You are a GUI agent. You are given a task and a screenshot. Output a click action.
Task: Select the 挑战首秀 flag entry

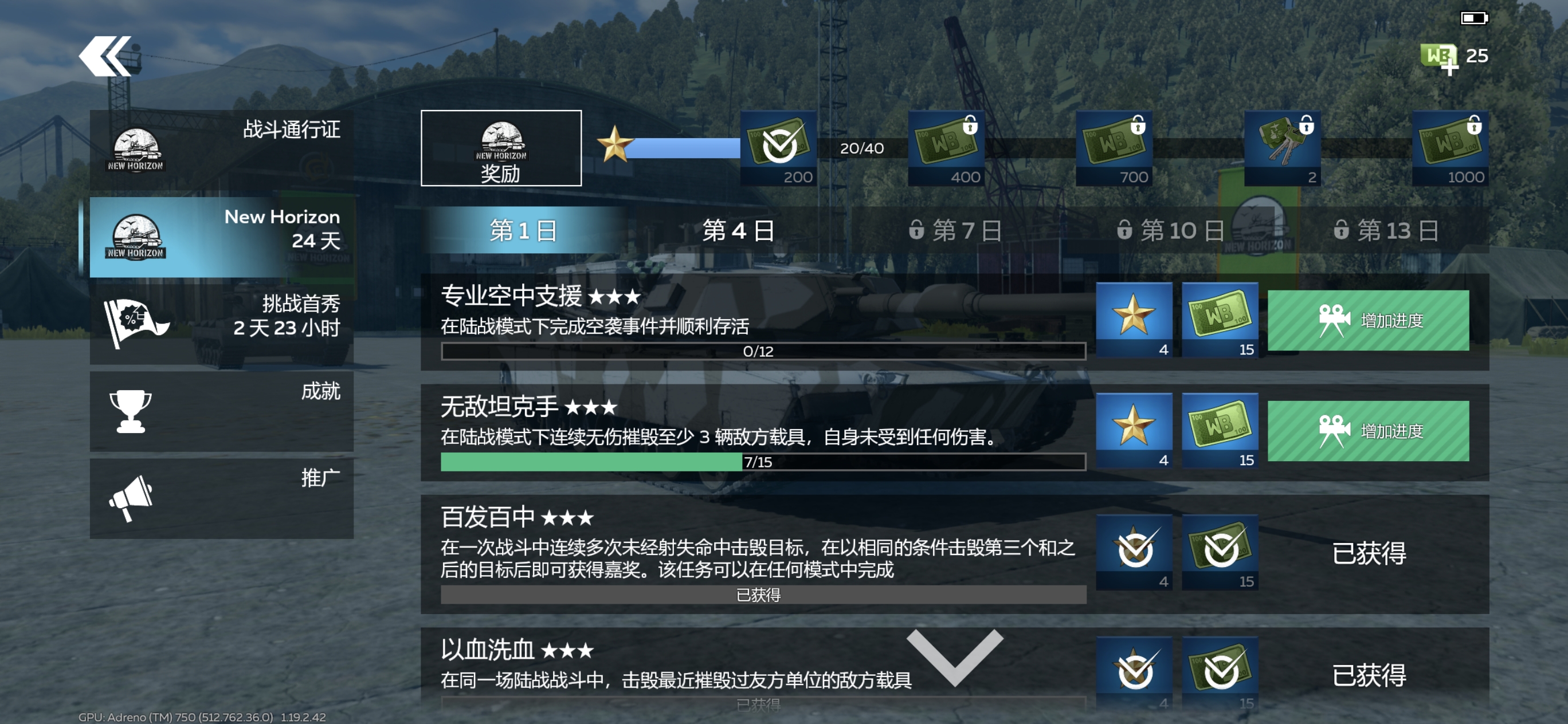(x=222, y=321)
